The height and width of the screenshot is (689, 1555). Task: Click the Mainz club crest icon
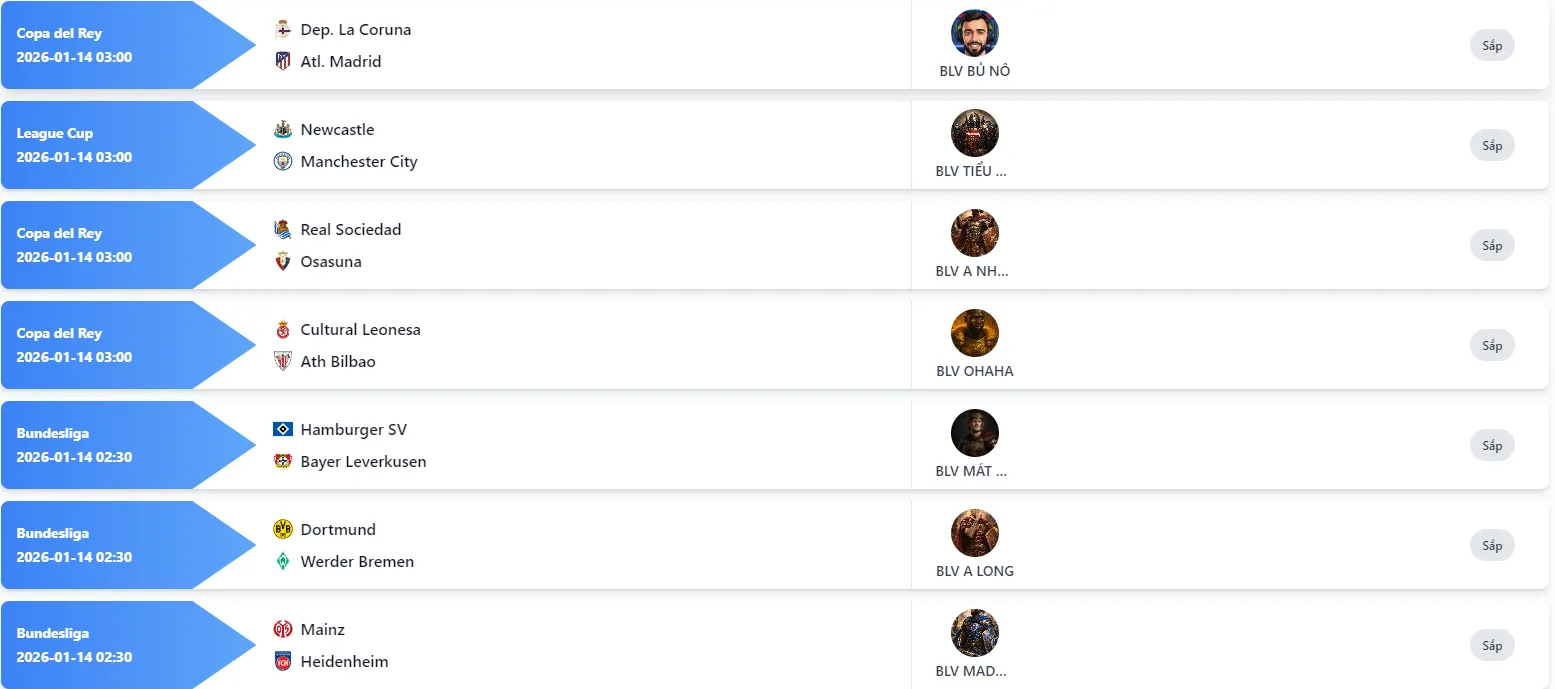(283, 629)
